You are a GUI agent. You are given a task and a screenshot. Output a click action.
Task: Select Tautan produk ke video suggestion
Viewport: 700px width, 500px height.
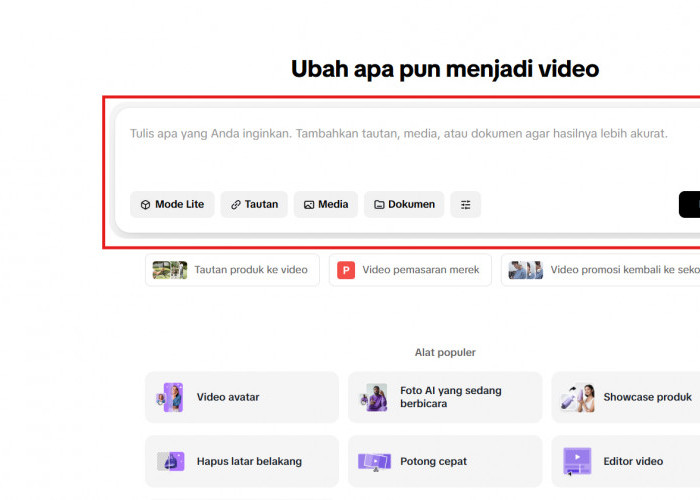pyautogui.click(x=233, y=270)
